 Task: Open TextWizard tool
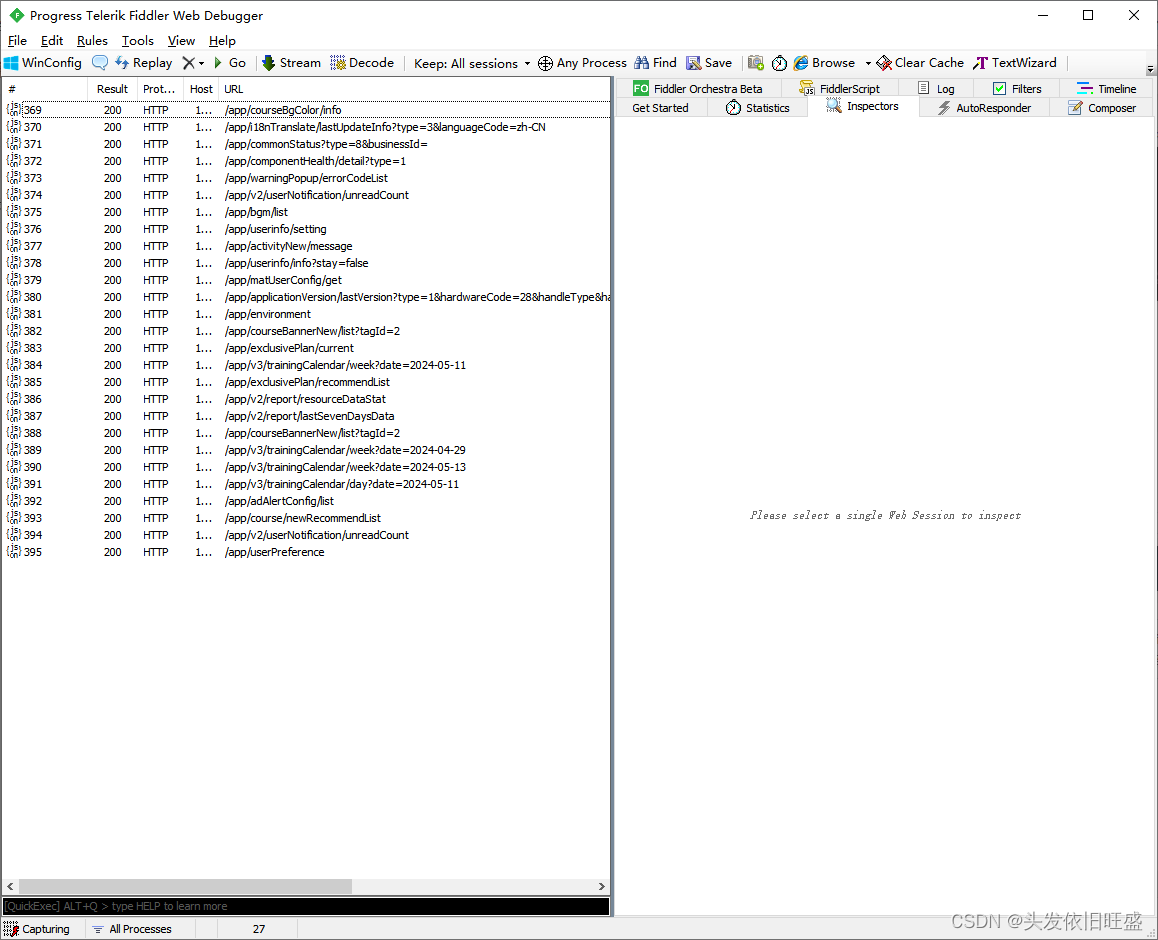pos(1015,63)
